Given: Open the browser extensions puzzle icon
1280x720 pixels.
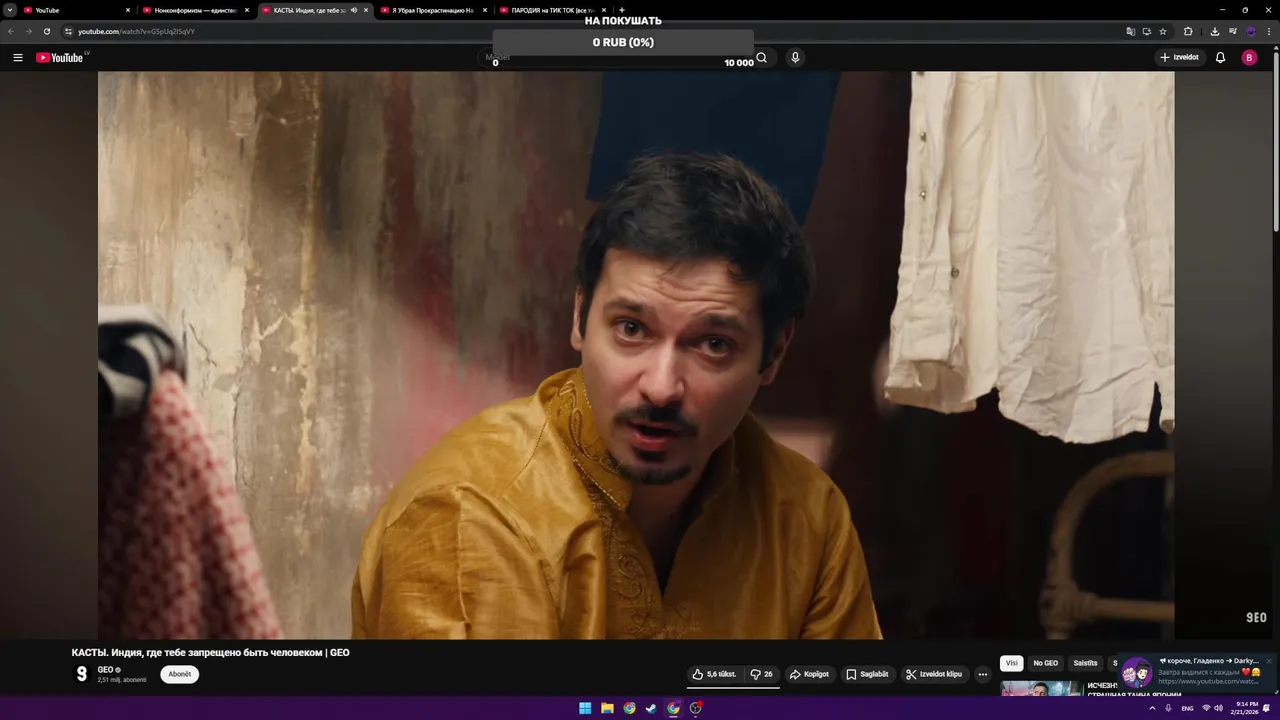Looking at the screenshot, I should coord(1188,31).
